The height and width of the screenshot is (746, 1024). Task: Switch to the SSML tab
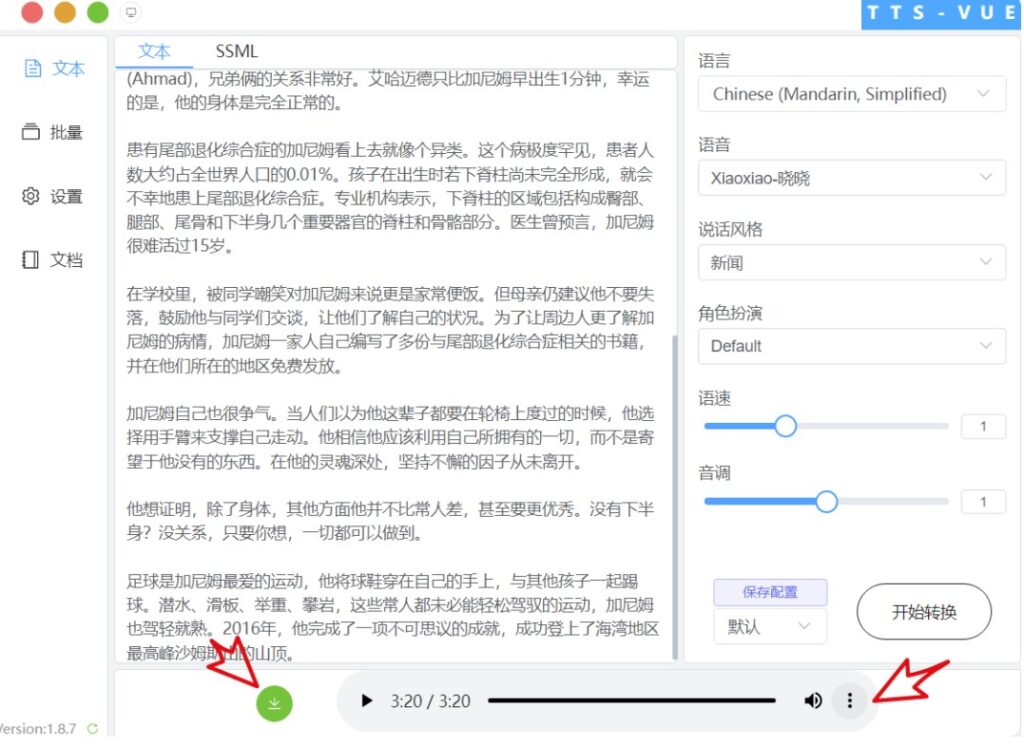(239, 51)
